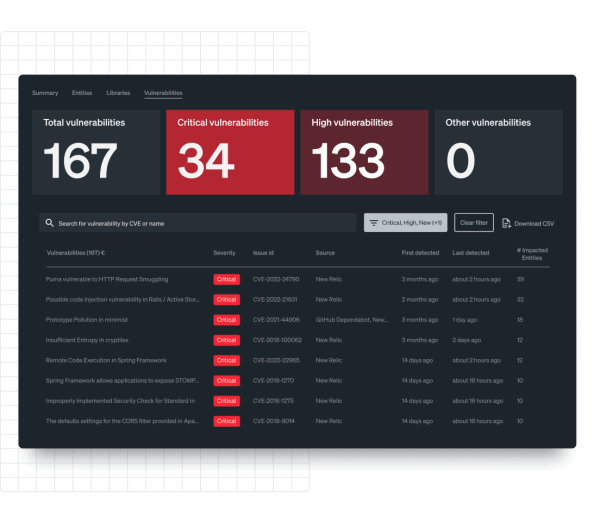Click the filter lines icon

[x=373, y=223]
